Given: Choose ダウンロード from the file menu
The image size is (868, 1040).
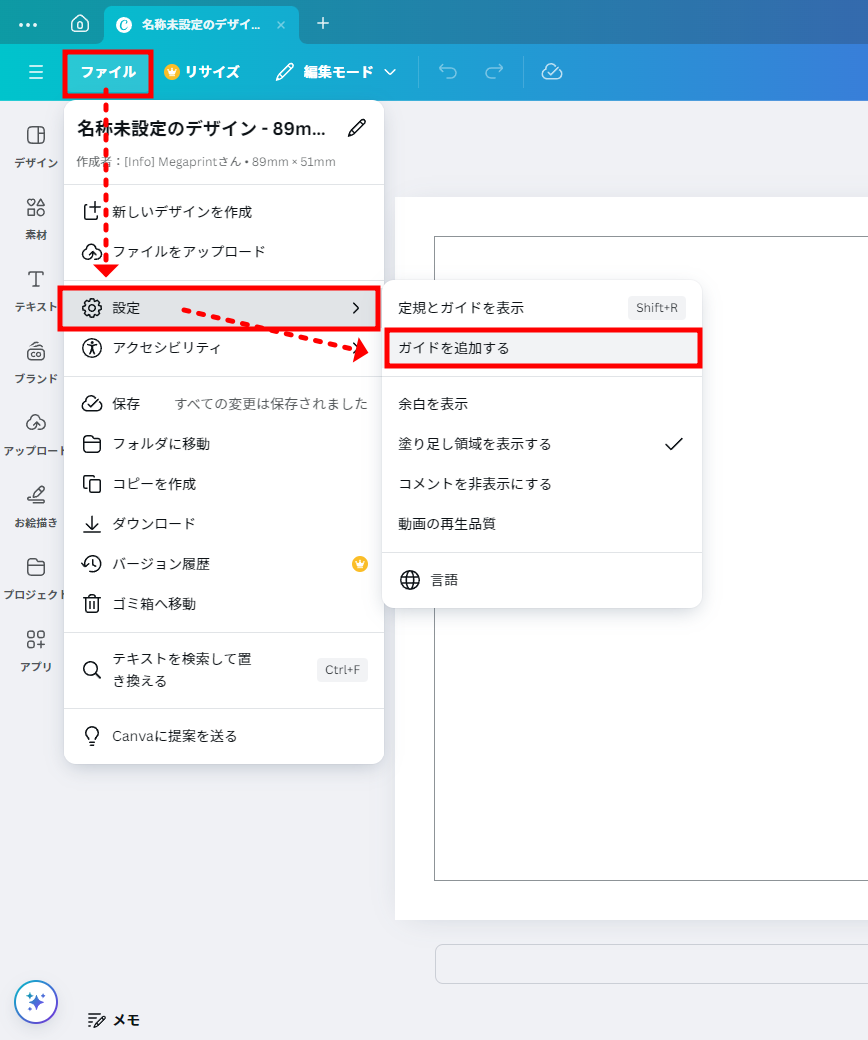Looking at the screenshot, I should point(224,523).
